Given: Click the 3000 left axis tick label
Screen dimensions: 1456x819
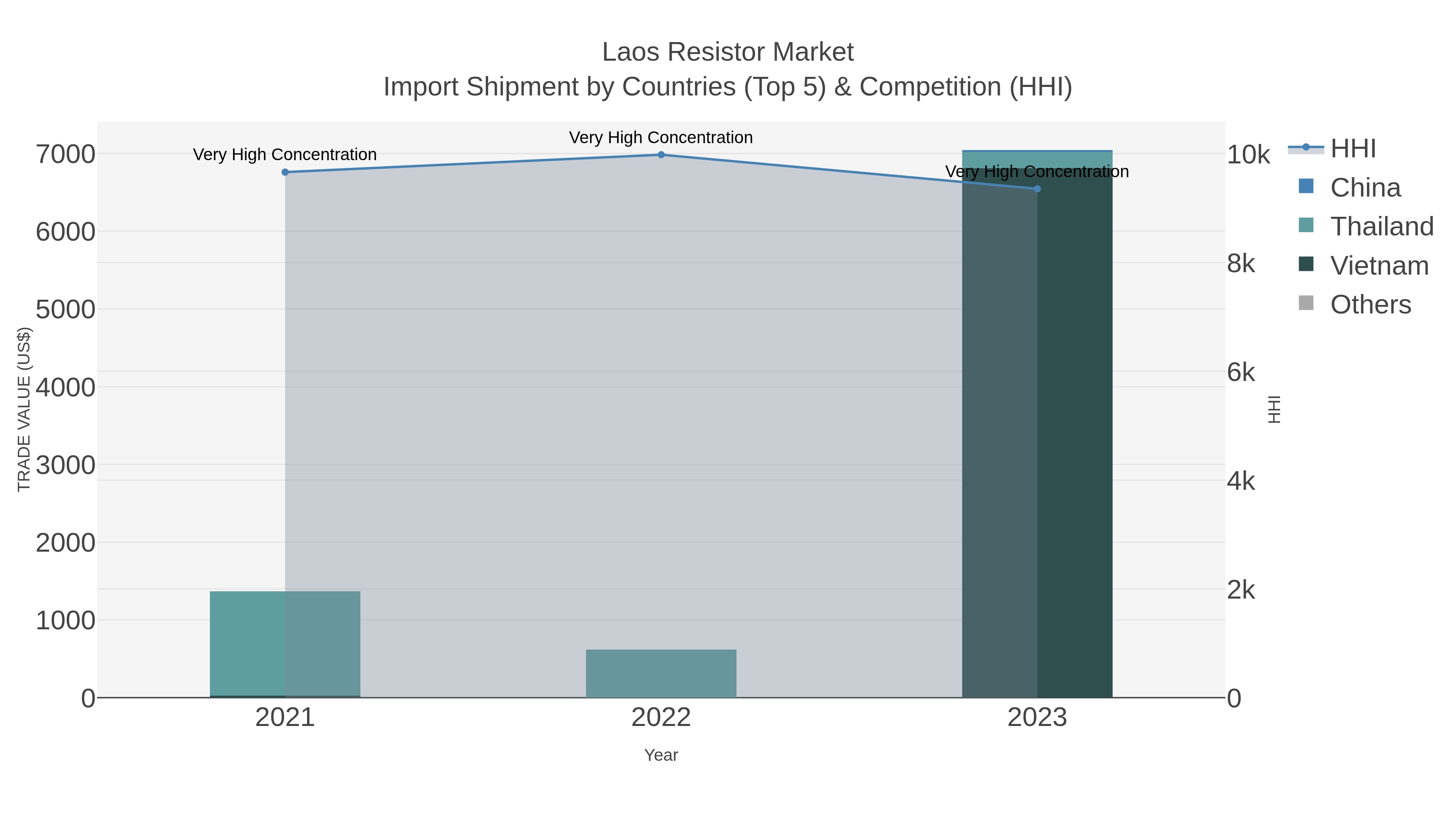Looking at the screenshot, I should coord(66,465).
